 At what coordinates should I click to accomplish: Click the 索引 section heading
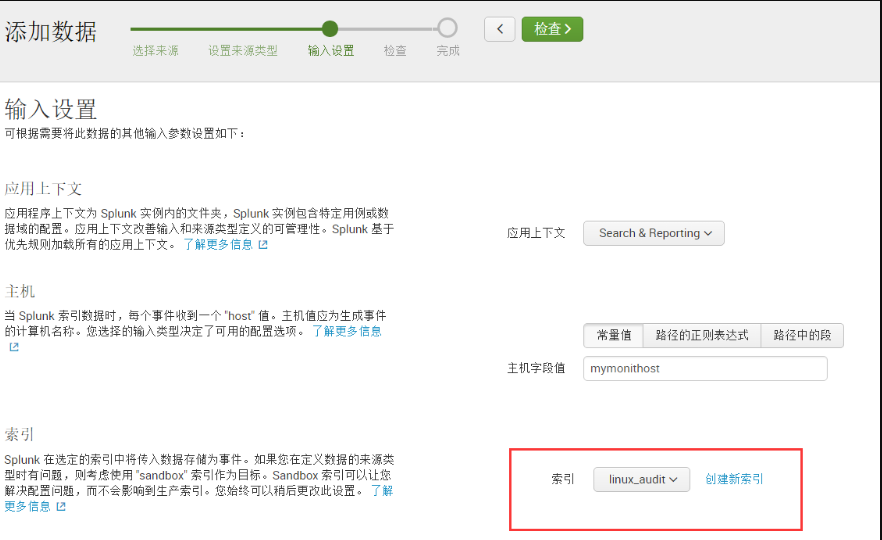coord(20,434)
